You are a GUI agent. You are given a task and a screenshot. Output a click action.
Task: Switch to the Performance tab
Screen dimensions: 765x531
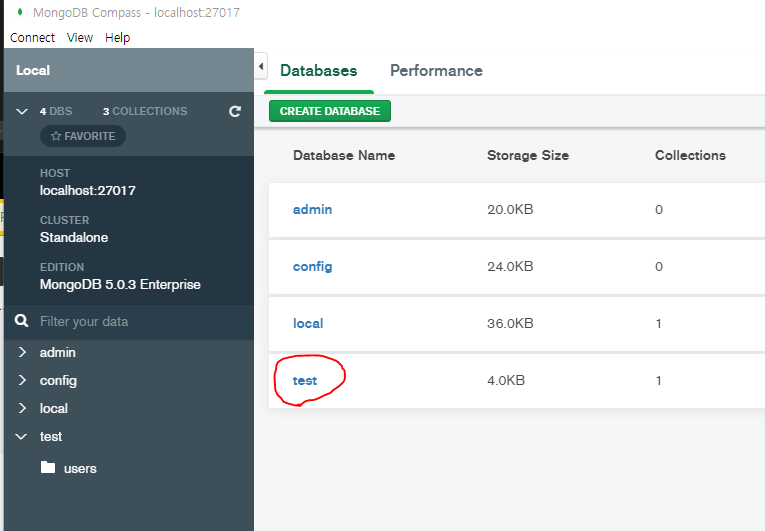click(x=436, y=71)
